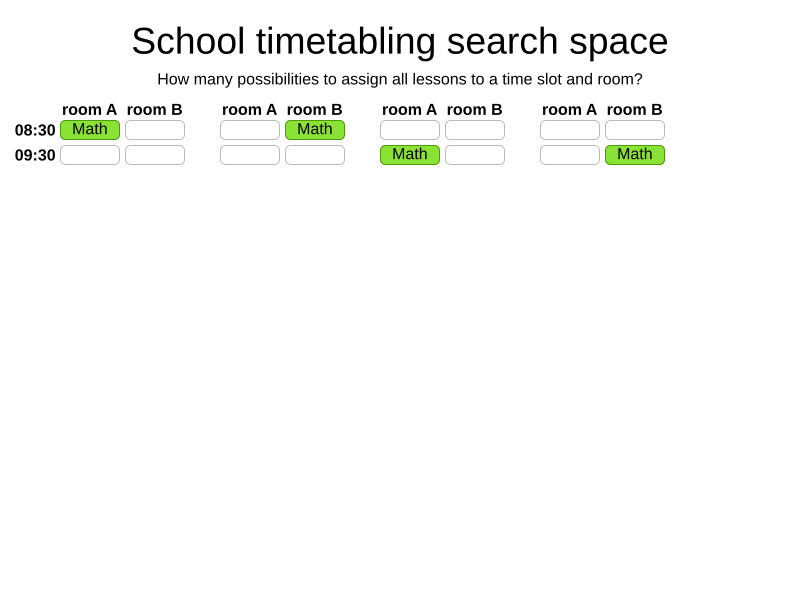Click the Math lesson in the first timetable
The image size is (800, 600).
click(90, 130)
